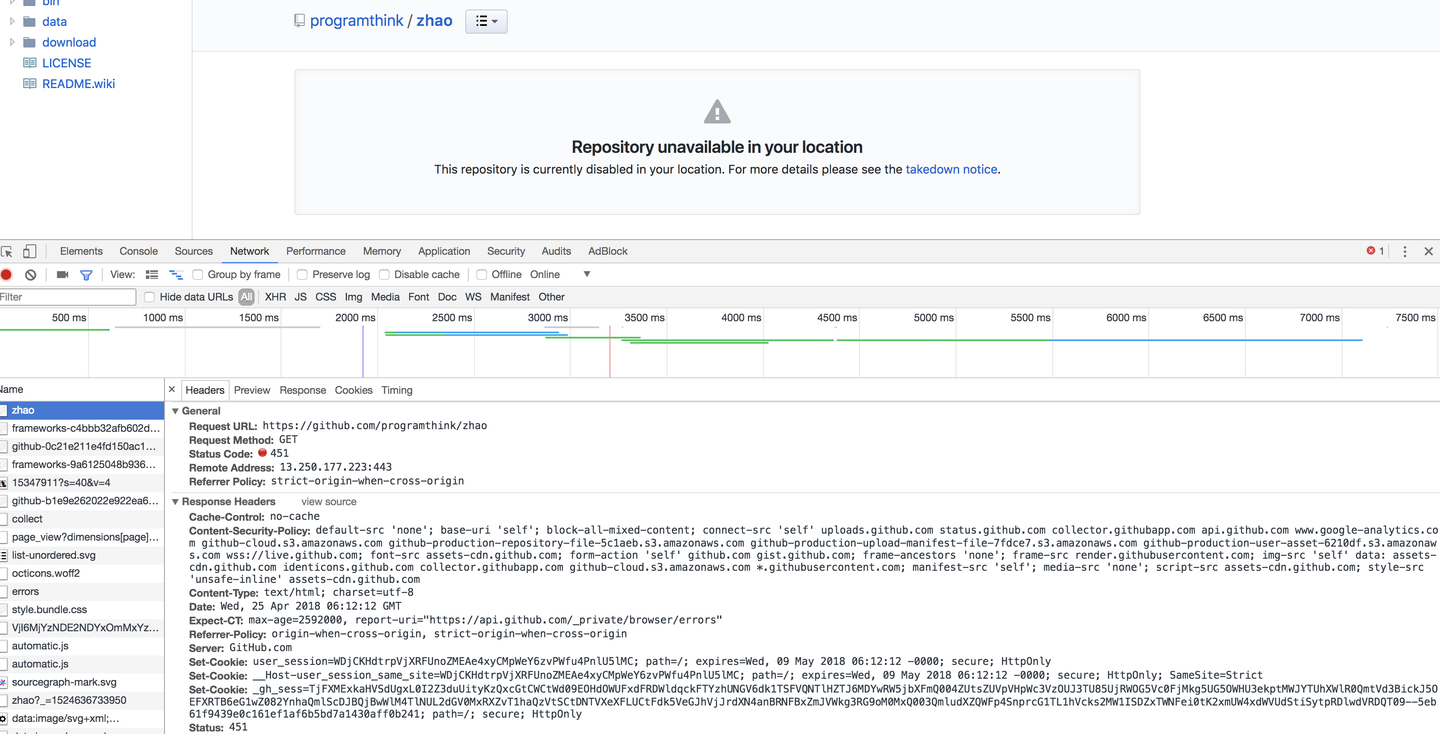
Task: Select the All filter toggle
Action: [246, 297]
